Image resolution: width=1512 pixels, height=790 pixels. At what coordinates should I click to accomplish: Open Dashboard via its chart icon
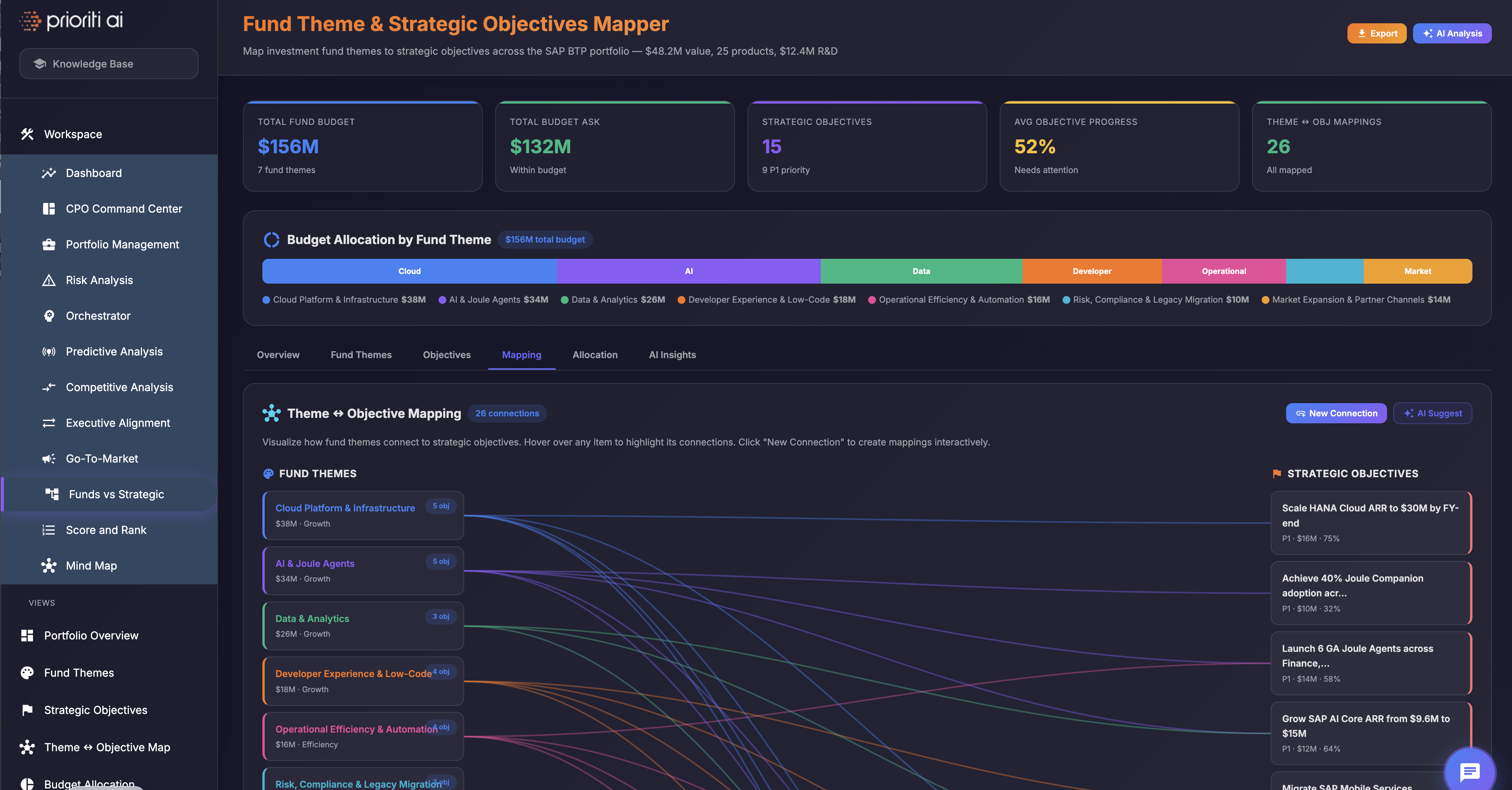(49, 173)
